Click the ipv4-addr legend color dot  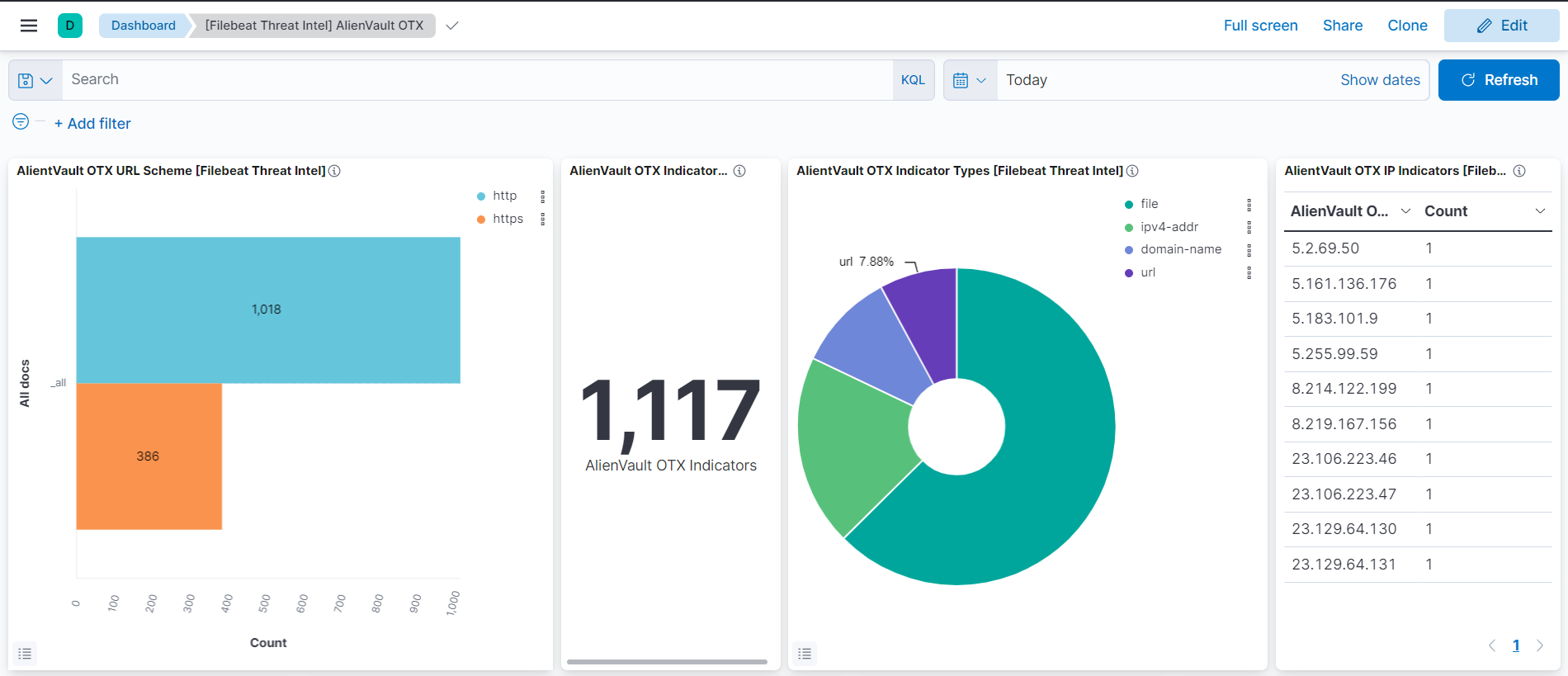tap(1129, 228)
